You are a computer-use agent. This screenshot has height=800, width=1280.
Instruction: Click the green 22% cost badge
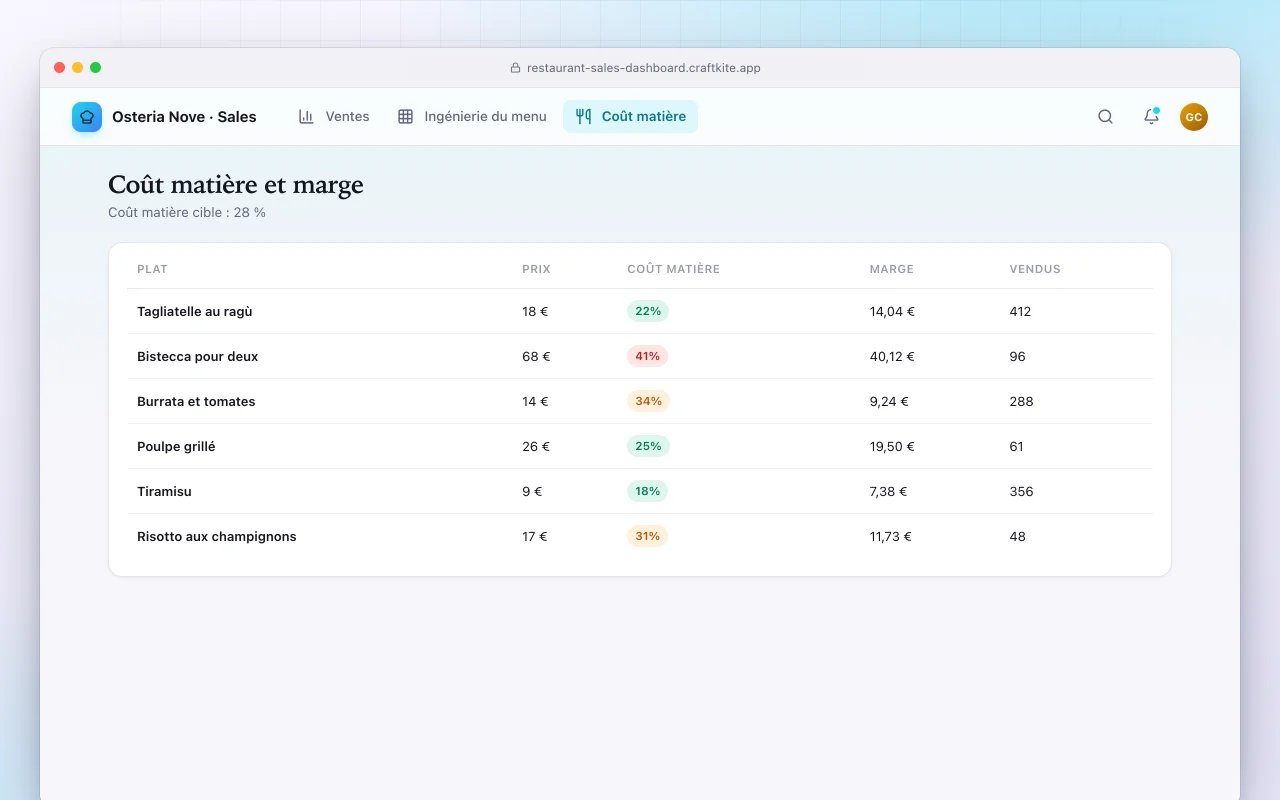[648, 311]
